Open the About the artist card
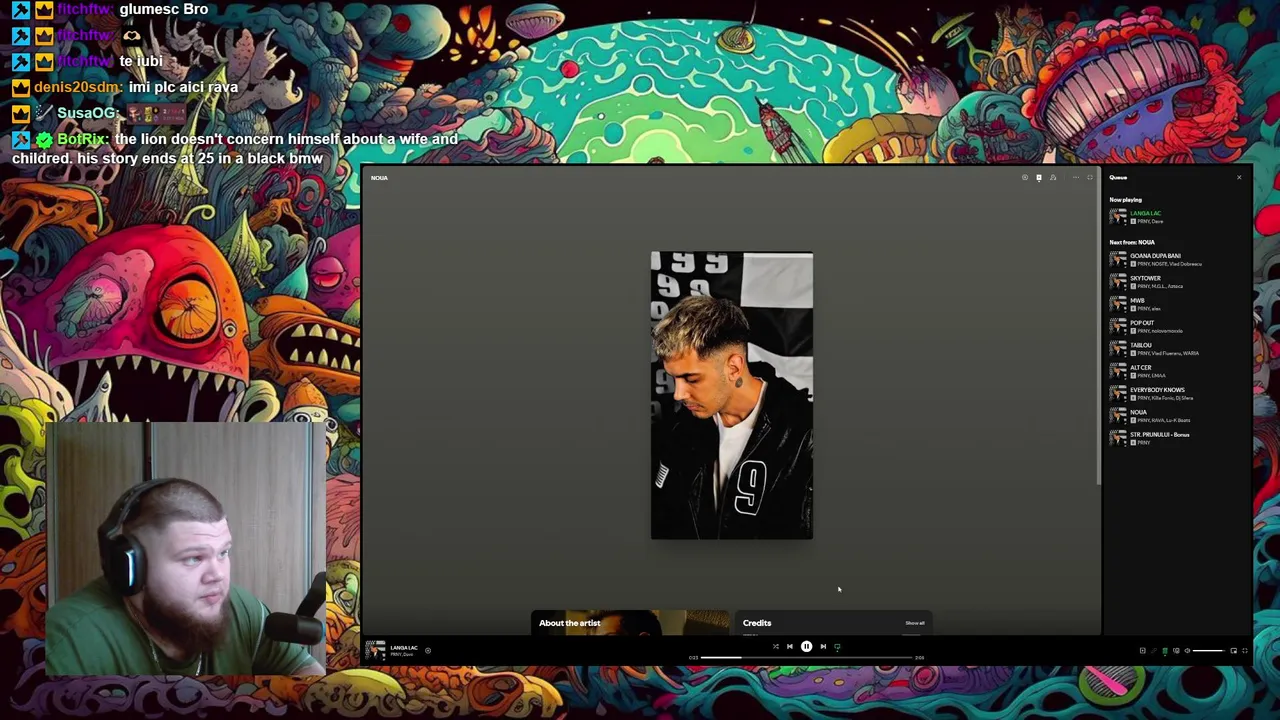 click(630, 624)
